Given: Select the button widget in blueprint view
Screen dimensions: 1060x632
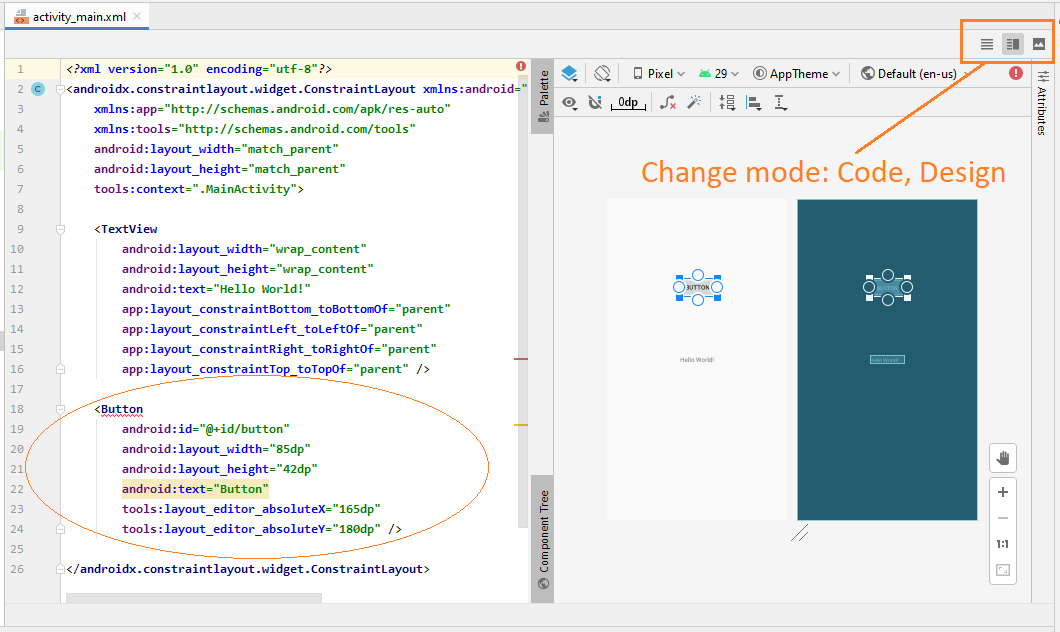Looking at the screenshot, I should coord(888,287).
